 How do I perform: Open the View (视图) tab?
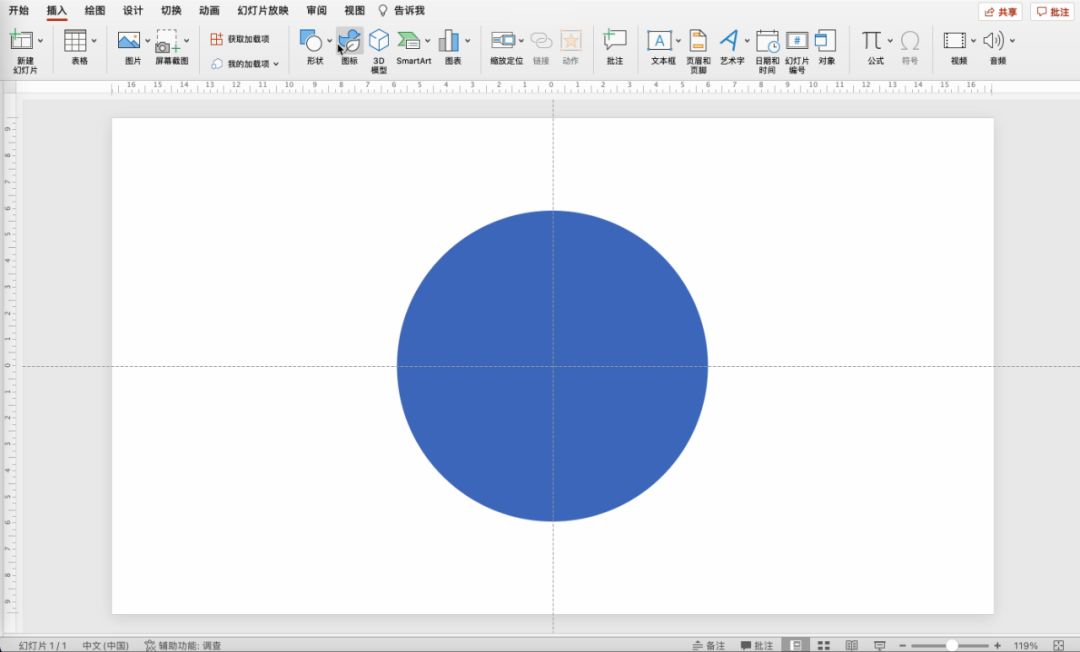coord(354,10)
